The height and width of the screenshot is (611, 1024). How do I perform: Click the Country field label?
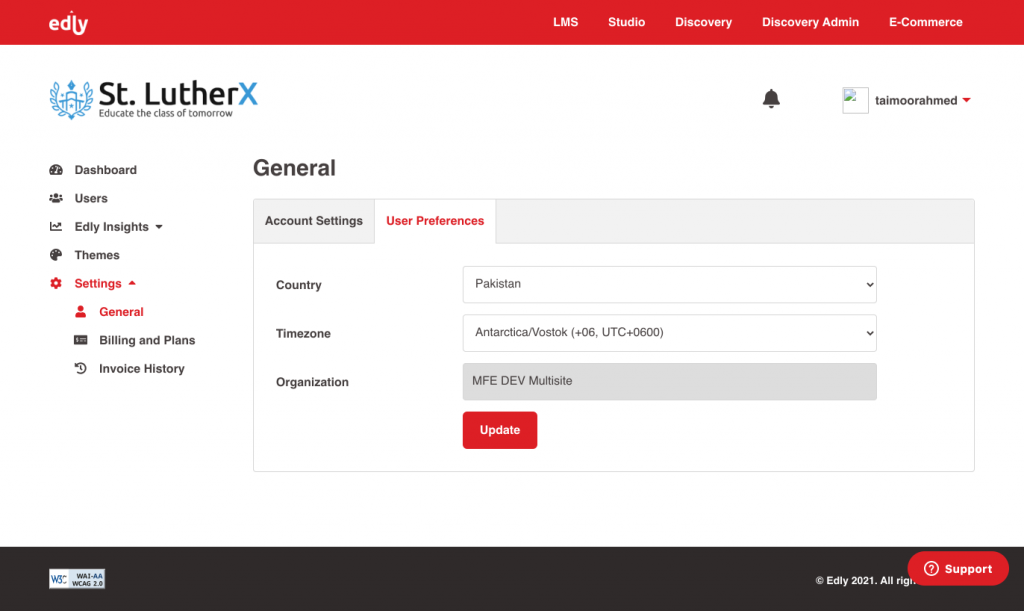pos(298,285)
